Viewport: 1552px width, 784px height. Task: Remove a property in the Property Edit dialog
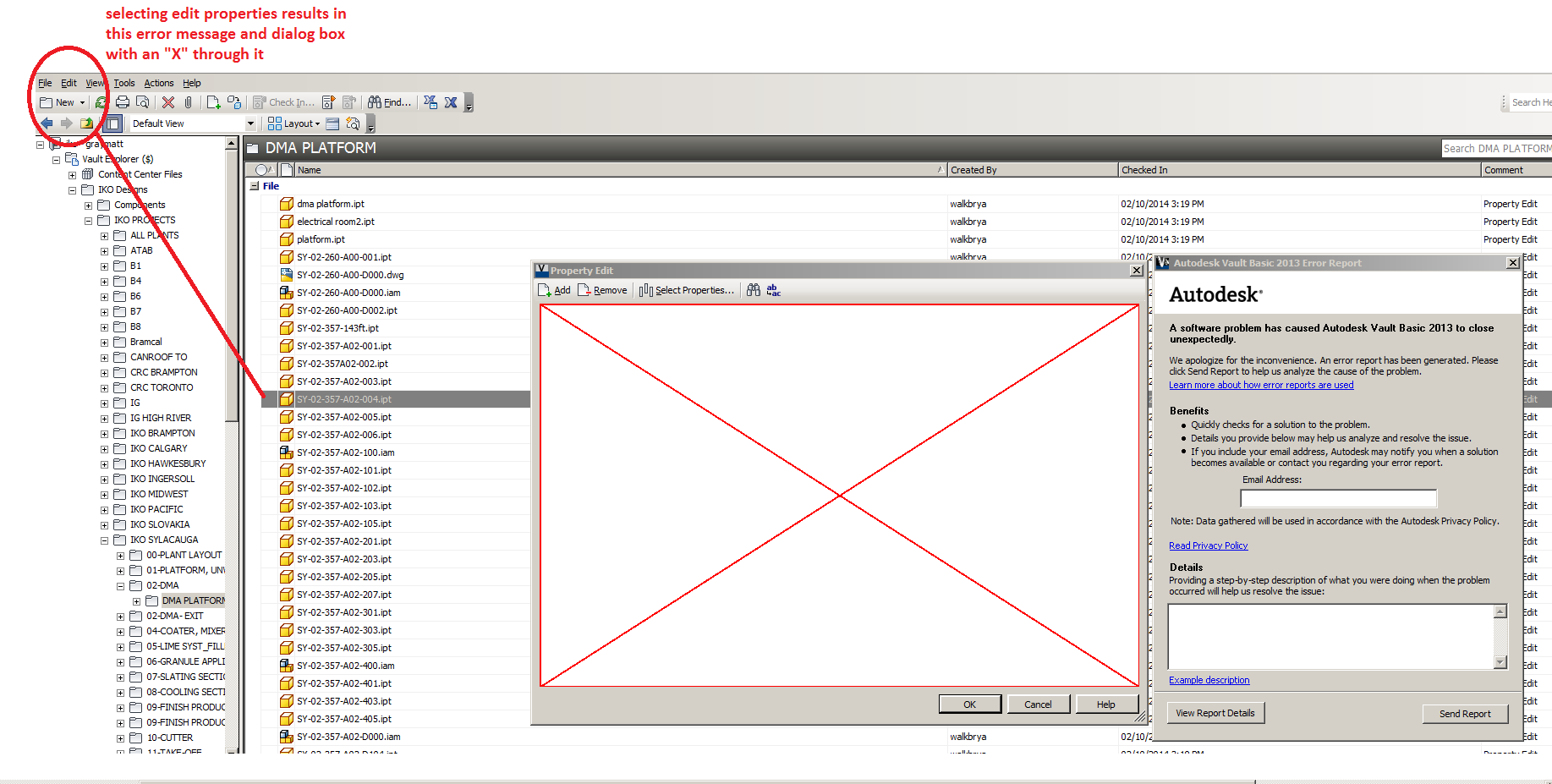602,290
